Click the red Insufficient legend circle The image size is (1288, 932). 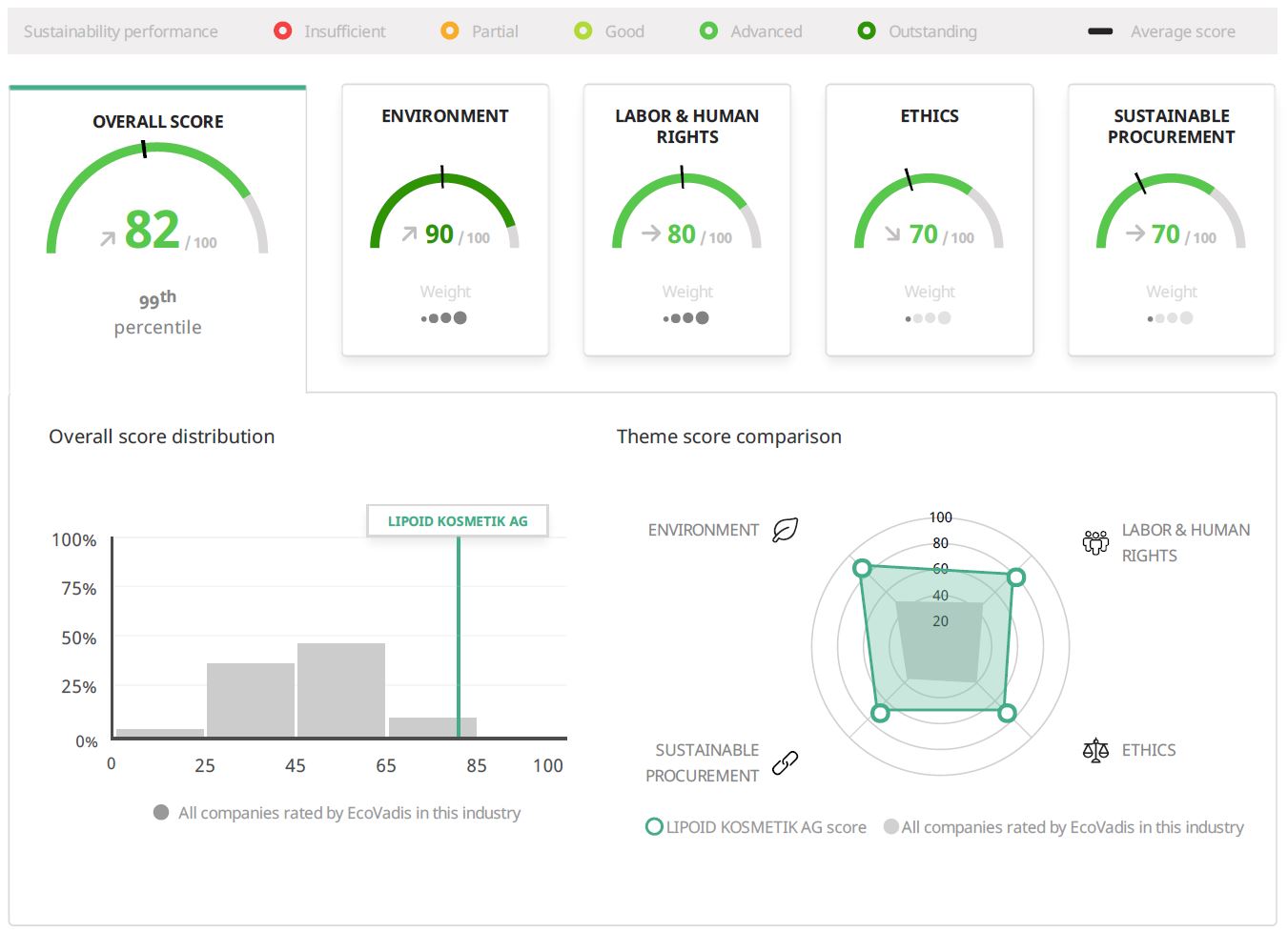[282, 30]
